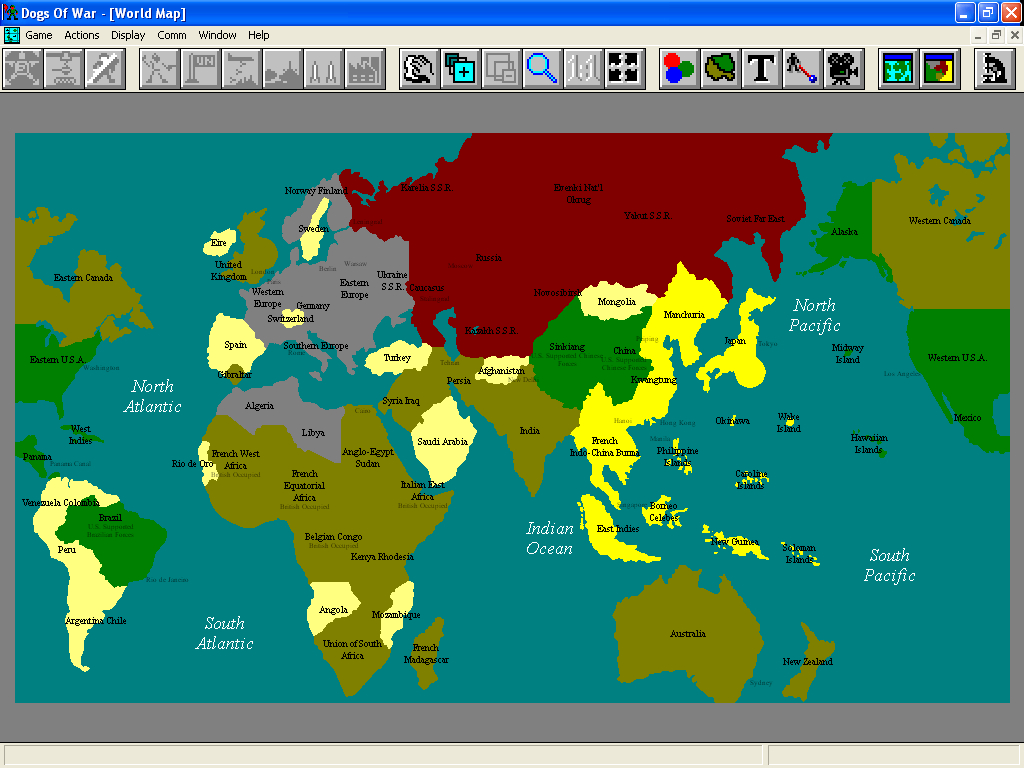The width and height of the screenshot is (1024, 768).
Task: Click the UN flag toolbar icon
Action: [x=200, y=69]
